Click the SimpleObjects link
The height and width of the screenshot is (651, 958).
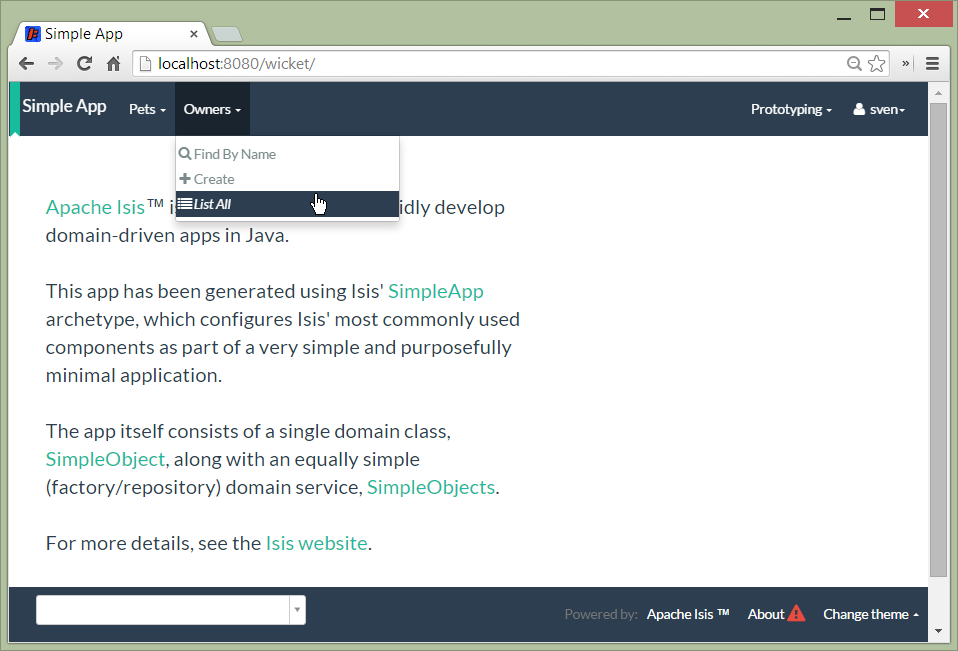(x=430, y=487)
